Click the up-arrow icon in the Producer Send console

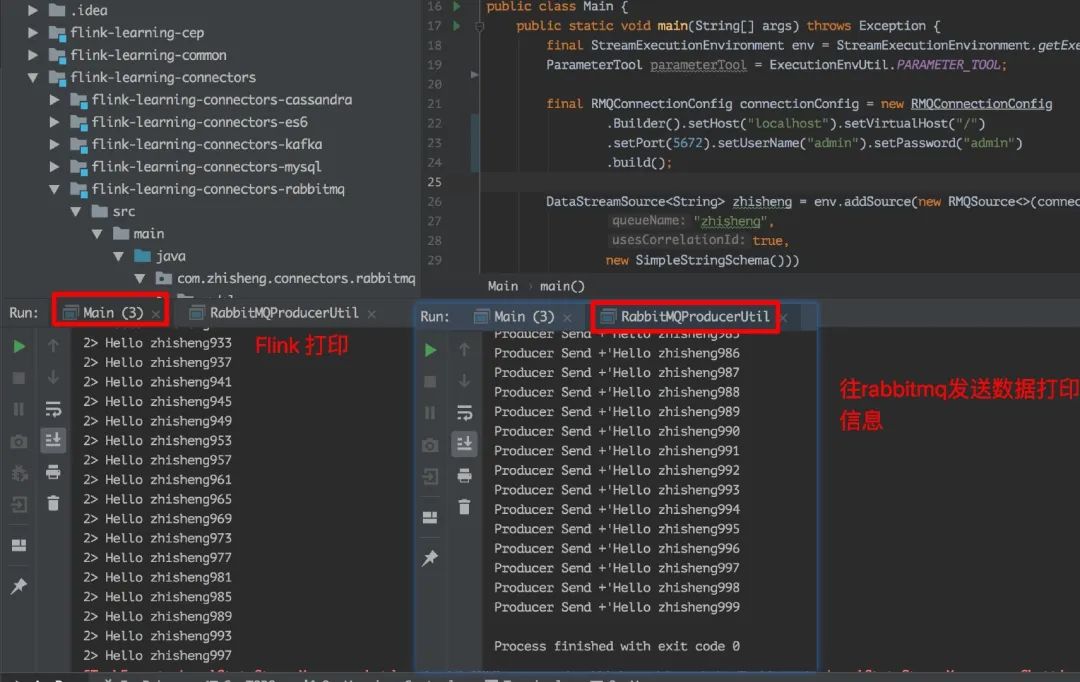pos(464,350)
